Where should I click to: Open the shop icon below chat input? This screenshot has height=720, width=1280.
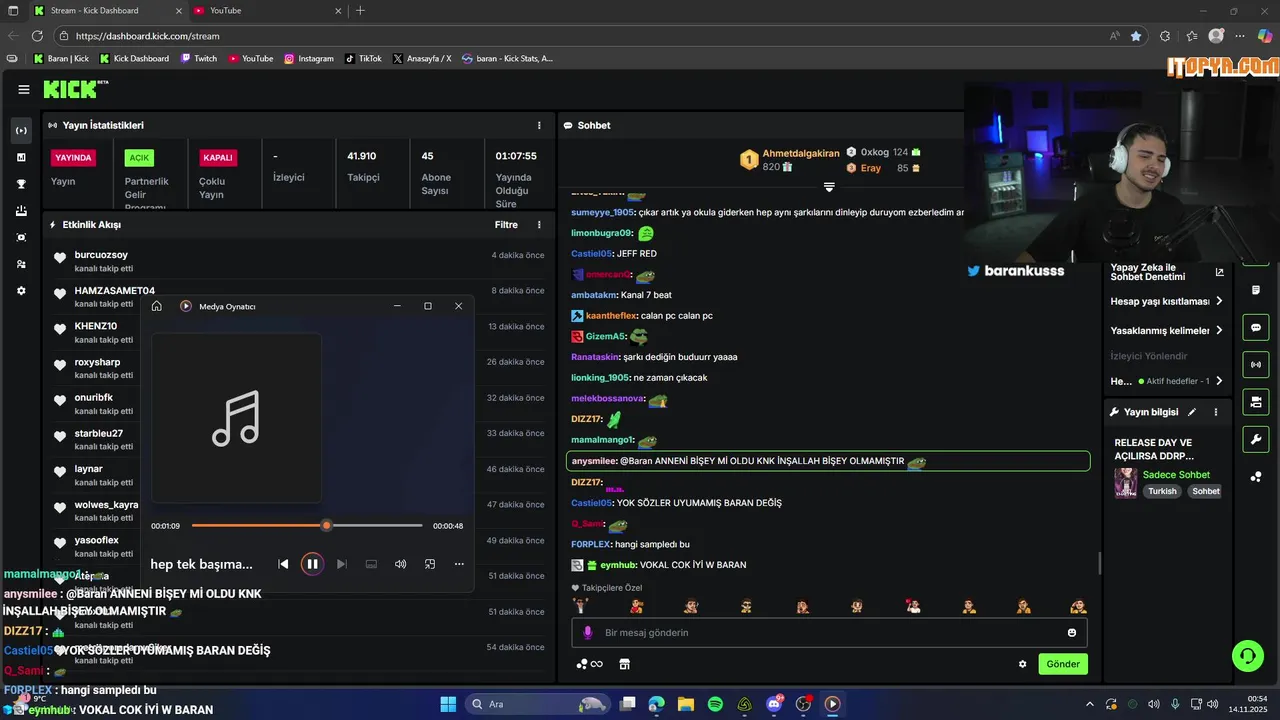coord(625,664)
